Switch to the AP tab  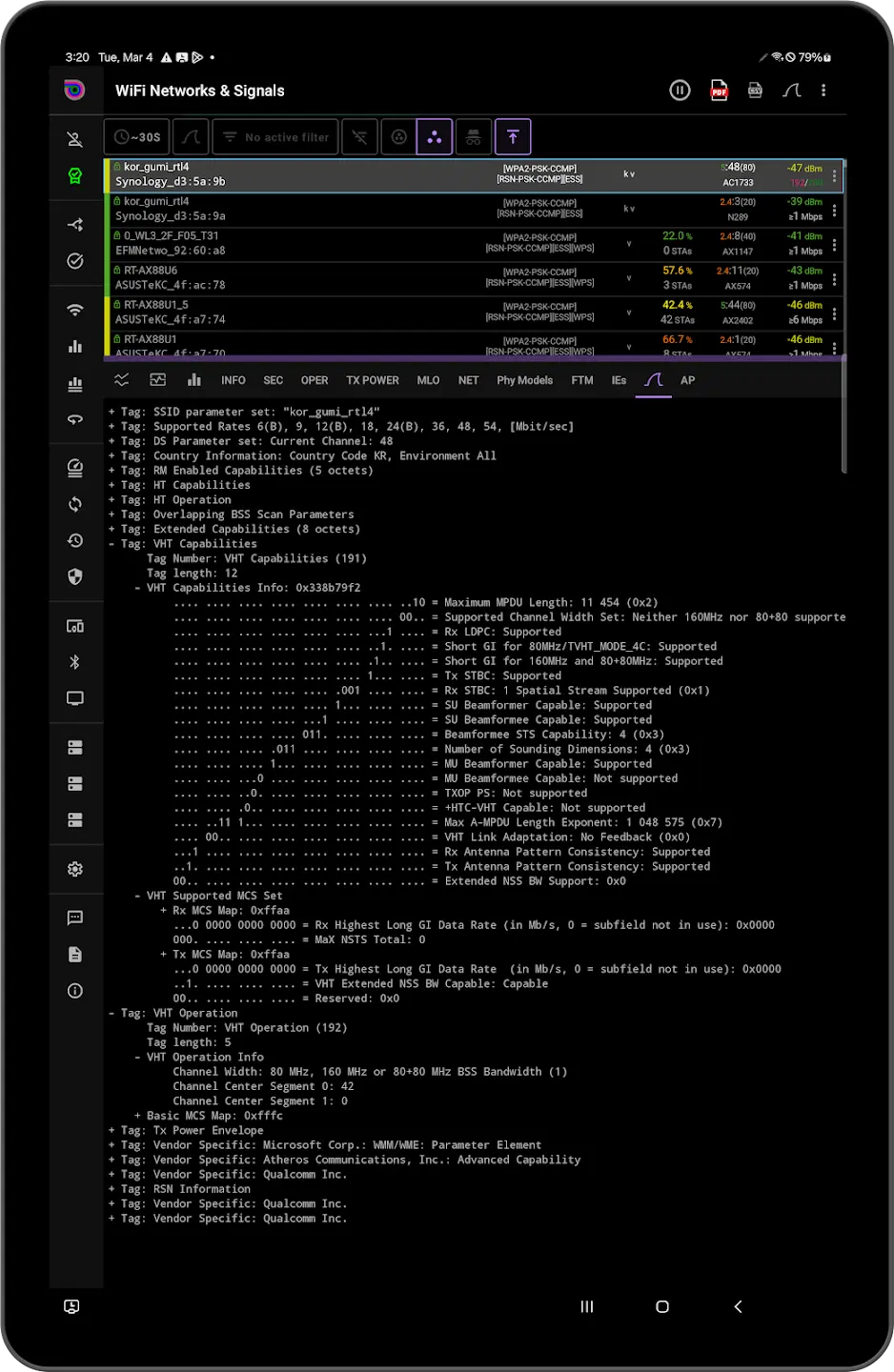click(x=687, y=380)
